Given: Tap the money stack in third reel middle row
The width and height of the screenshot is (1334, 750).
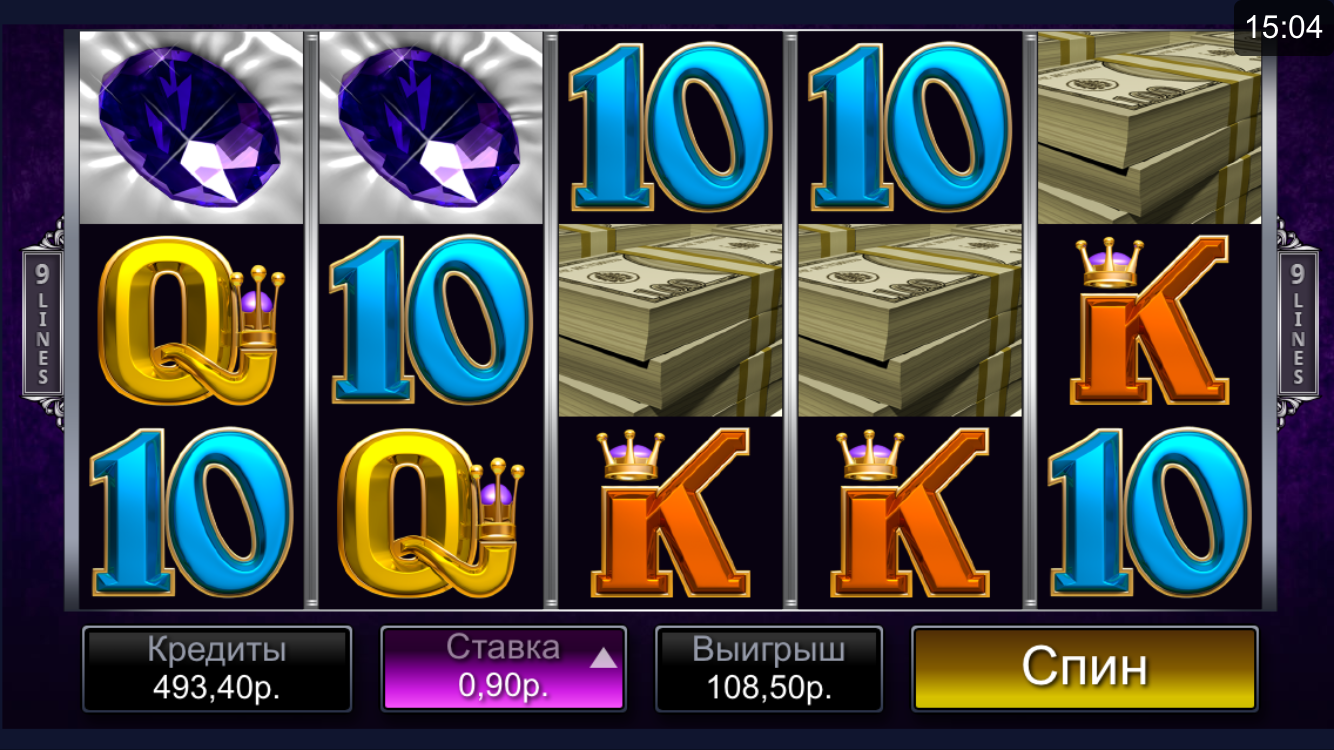Looking at the screenshot, I should 670,320.
